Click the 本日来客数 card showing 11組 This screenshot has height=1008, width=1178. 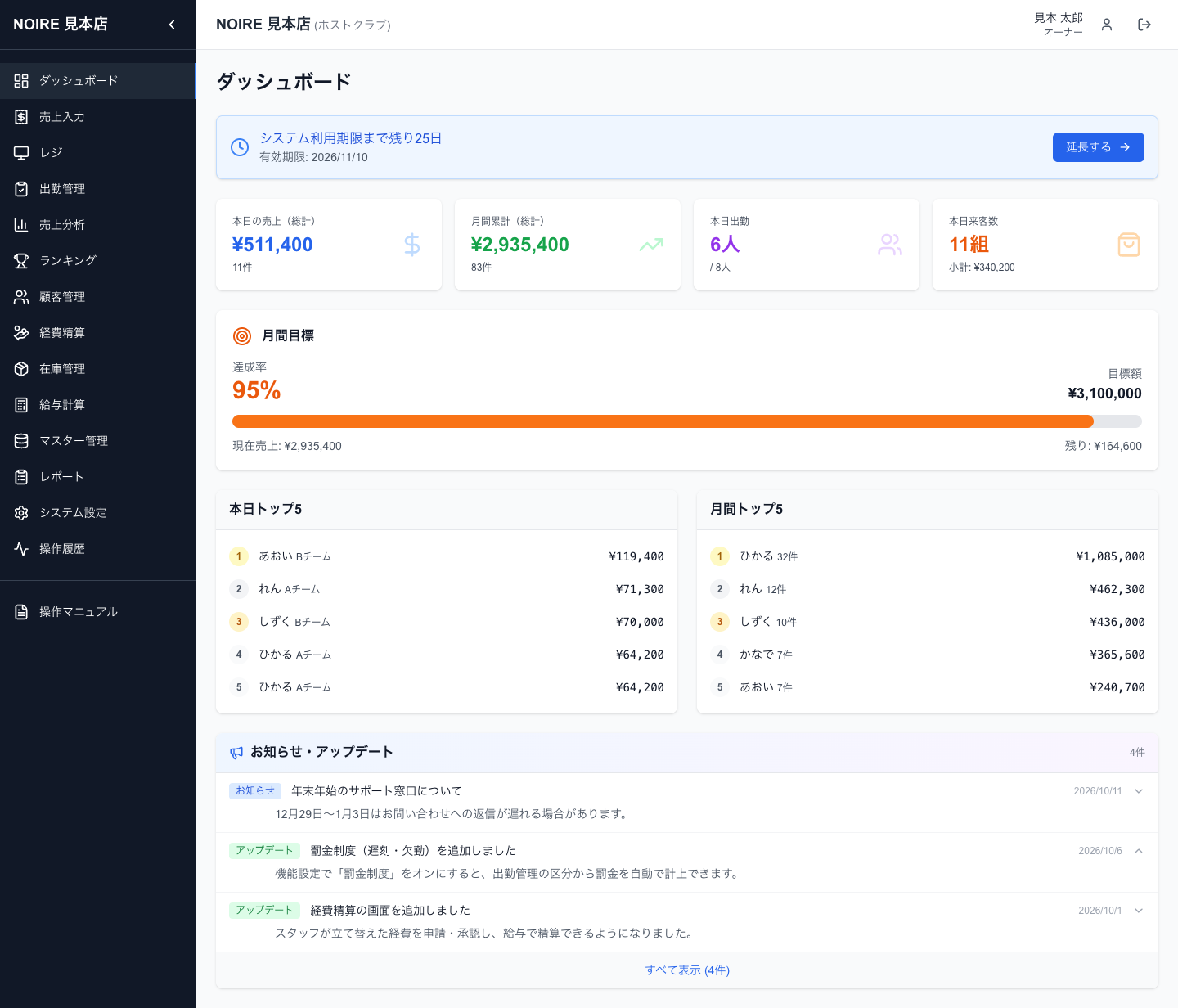1045,245
